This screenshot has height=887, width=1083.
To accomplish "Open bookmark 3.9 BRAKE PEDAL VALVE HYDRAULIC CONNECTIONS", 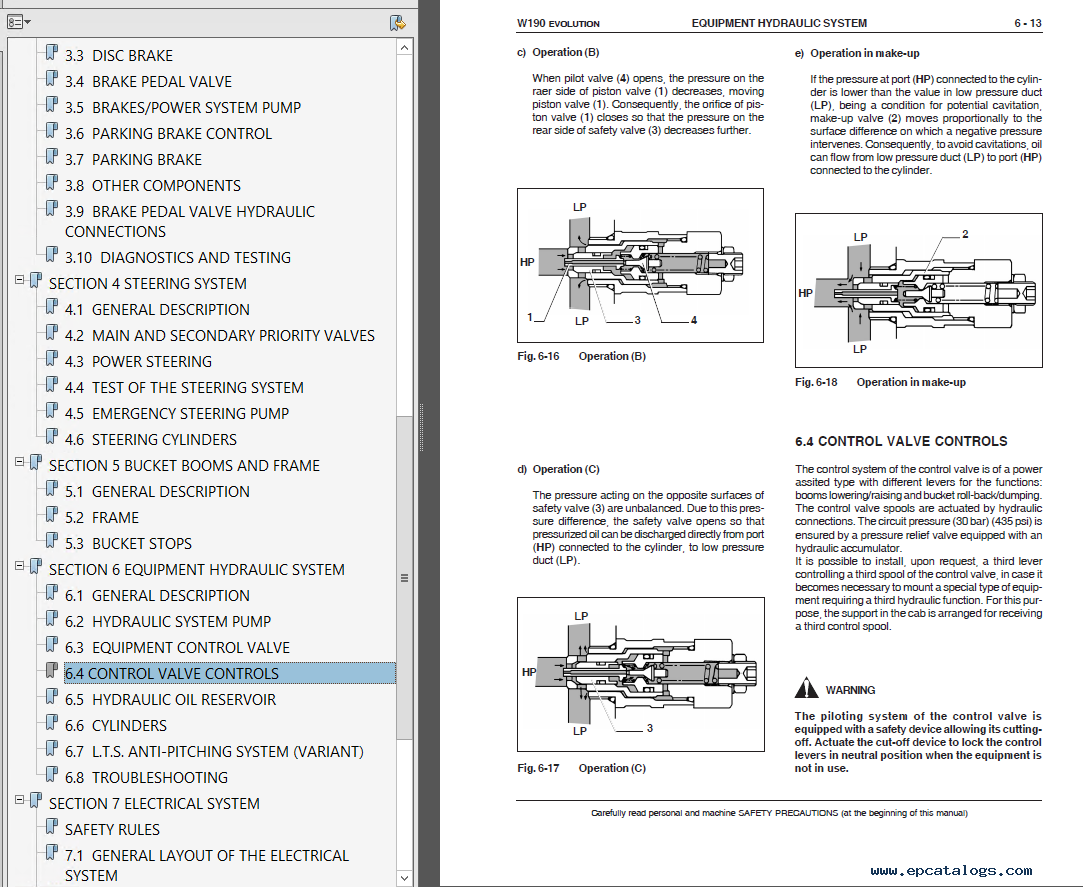I will (x=190, y=222).
